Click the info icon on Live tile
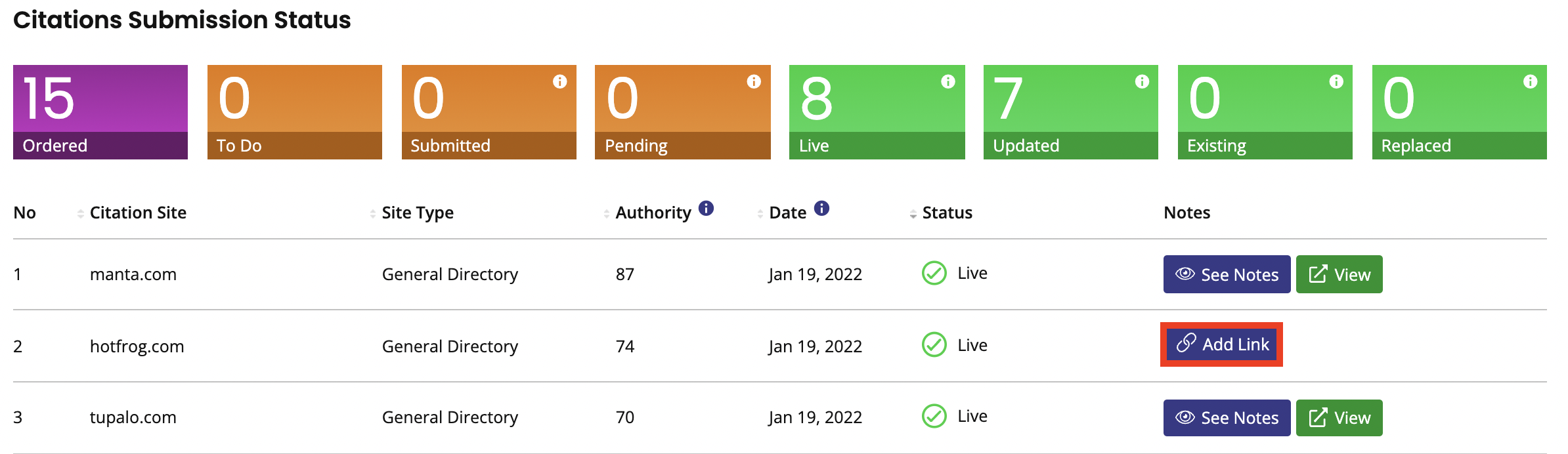Screen dimensions: 1568x454 tap(948, 81)
